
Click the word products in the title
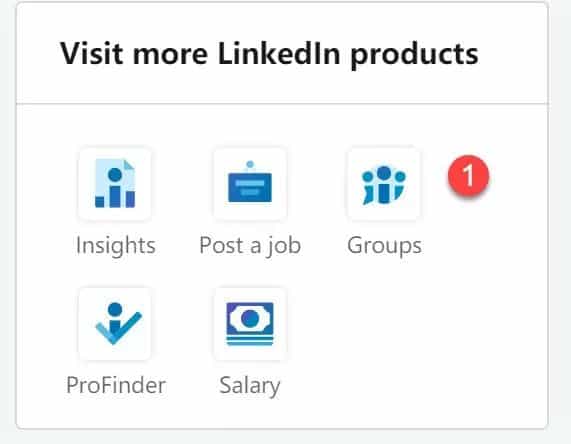click(414, 54)
